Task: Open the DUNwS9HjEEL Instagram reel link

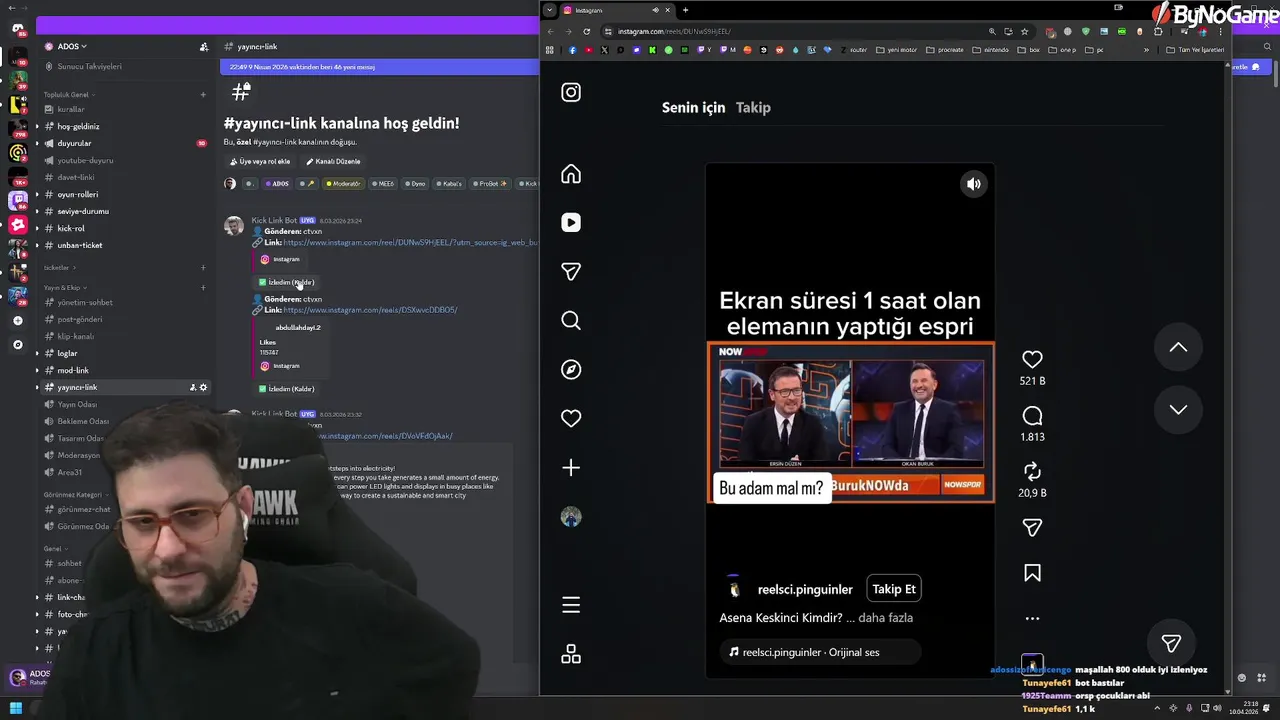Action: [x=410, y=243]
